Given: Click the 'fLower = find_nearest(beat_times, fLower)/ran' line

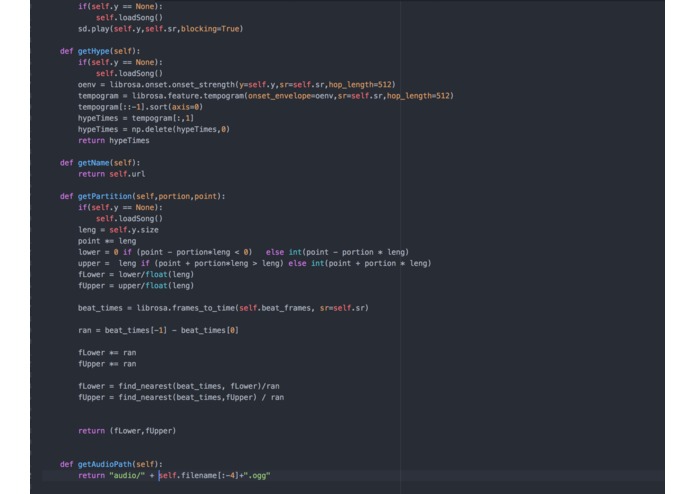Looking at the screenshot, I should 179,386.
